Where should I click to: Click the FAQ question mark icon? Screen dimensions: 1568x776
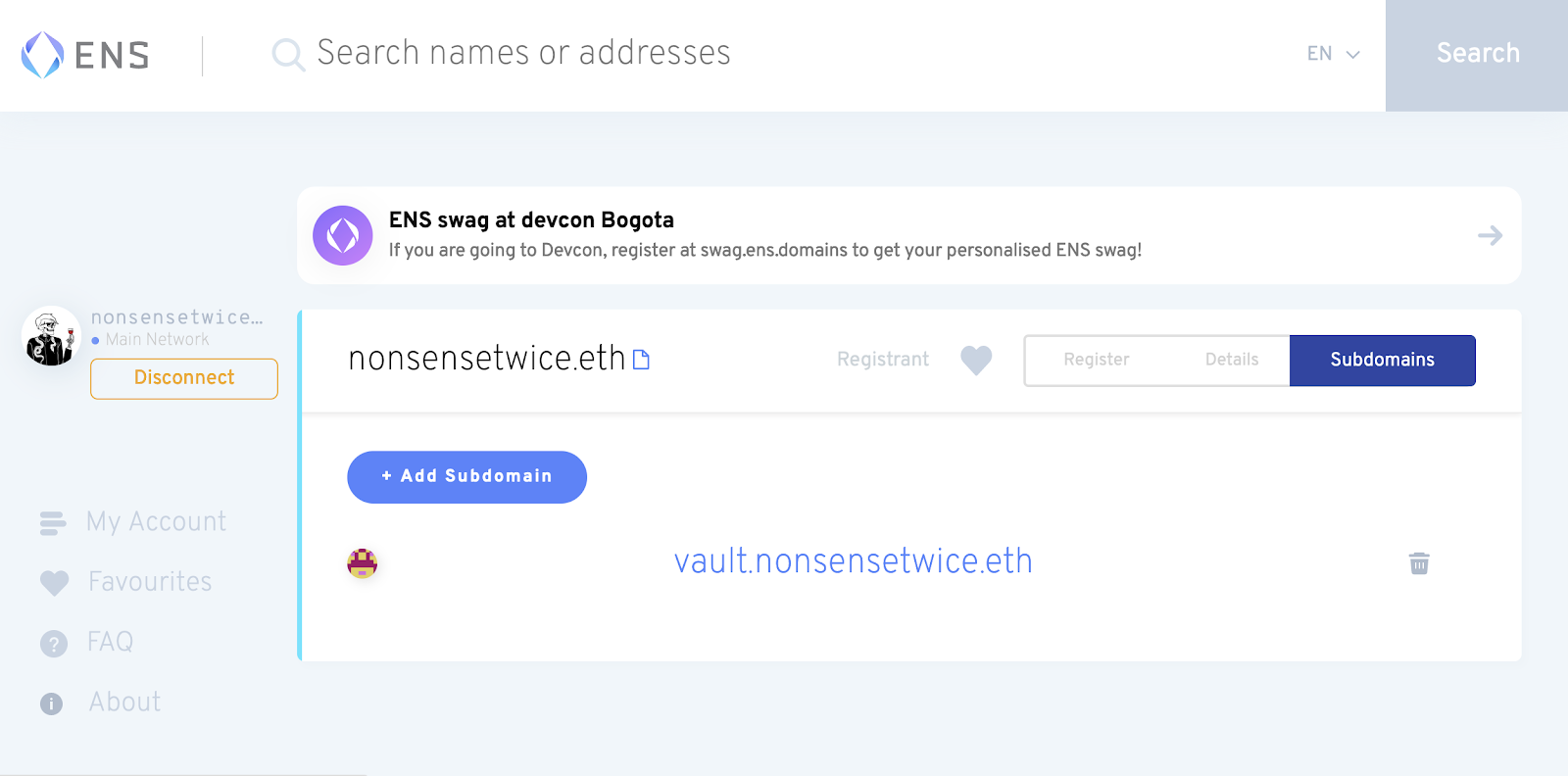pos(54,644)
